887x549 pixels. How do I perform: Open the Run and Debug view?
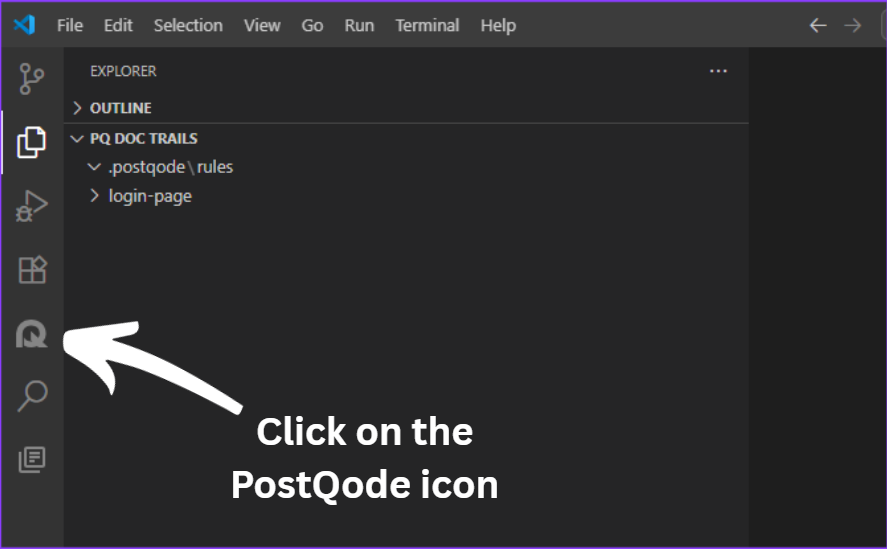point(32,206)
